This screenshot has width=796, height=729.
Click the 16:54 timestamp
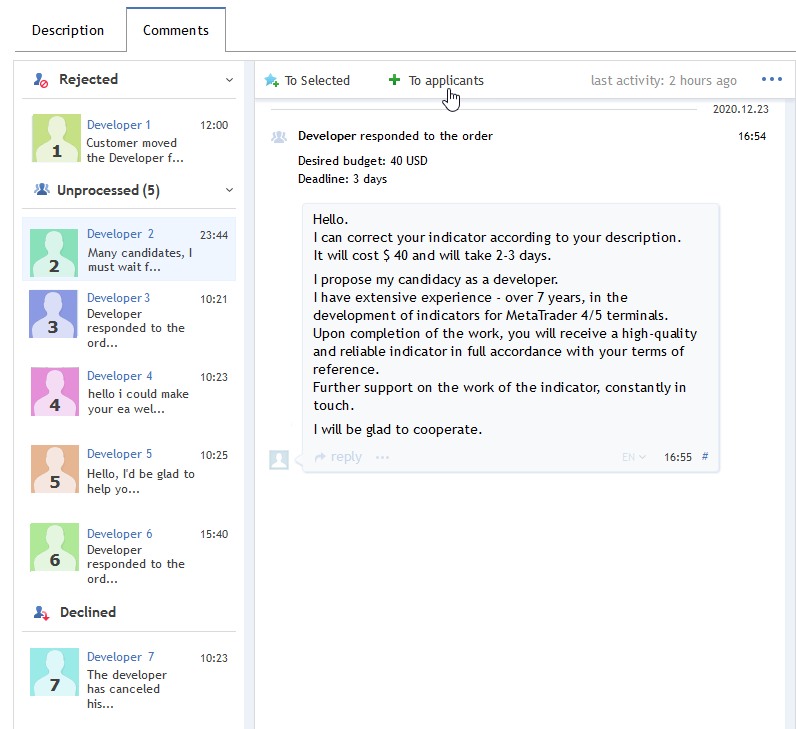[x=752, y=136]
